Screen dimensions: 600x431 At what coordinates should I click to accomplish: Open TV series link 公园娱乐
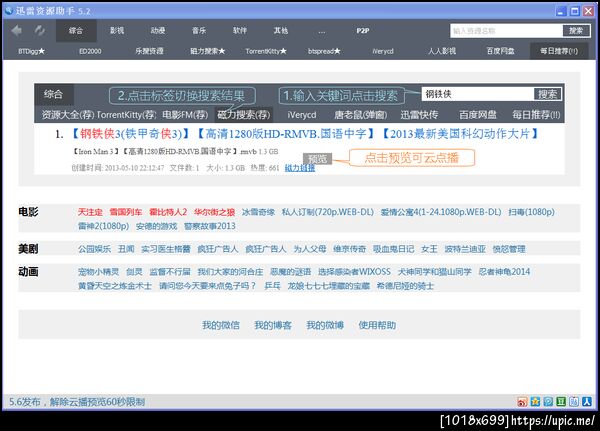94,249
